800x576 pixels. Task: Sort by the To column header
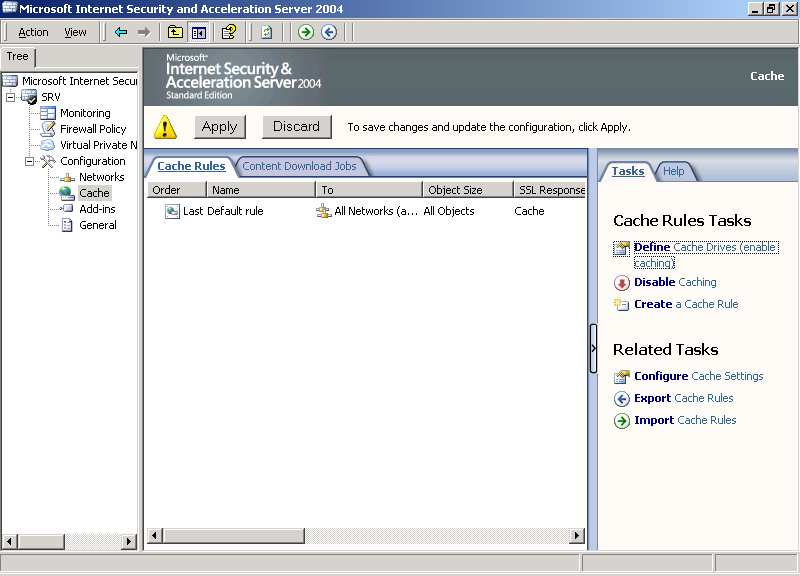pyautogui.click(x=369, y=190)
